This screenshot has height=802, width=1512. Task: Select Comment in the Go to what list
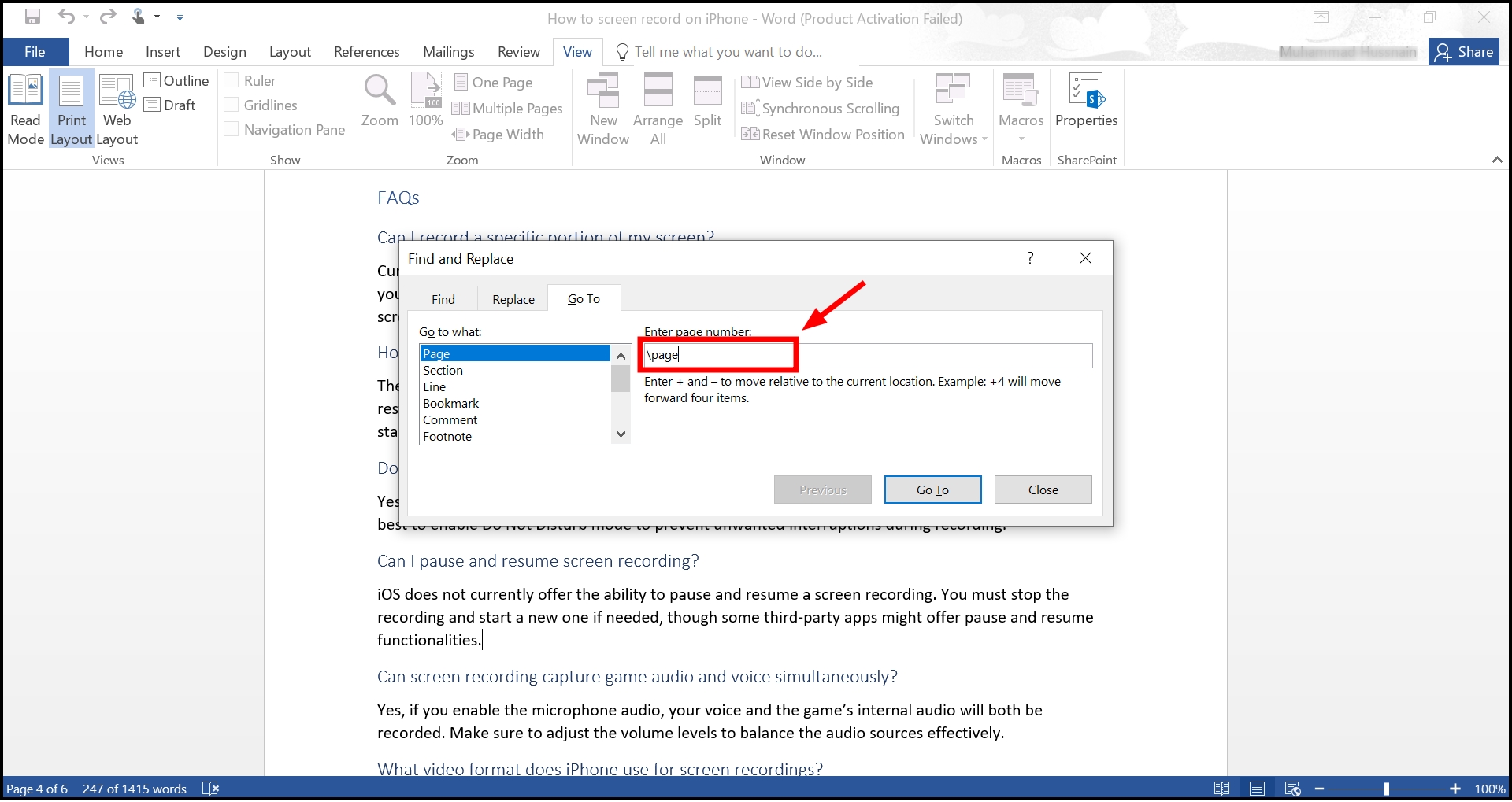tap(515, 419)
